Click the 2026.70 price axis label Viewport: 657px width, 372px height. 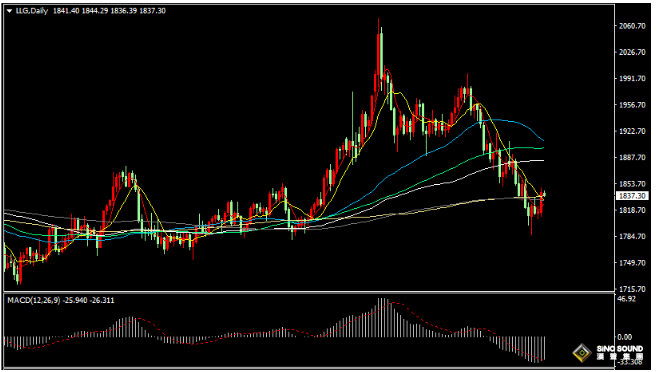pyautogui.click(x=632, y=52)
